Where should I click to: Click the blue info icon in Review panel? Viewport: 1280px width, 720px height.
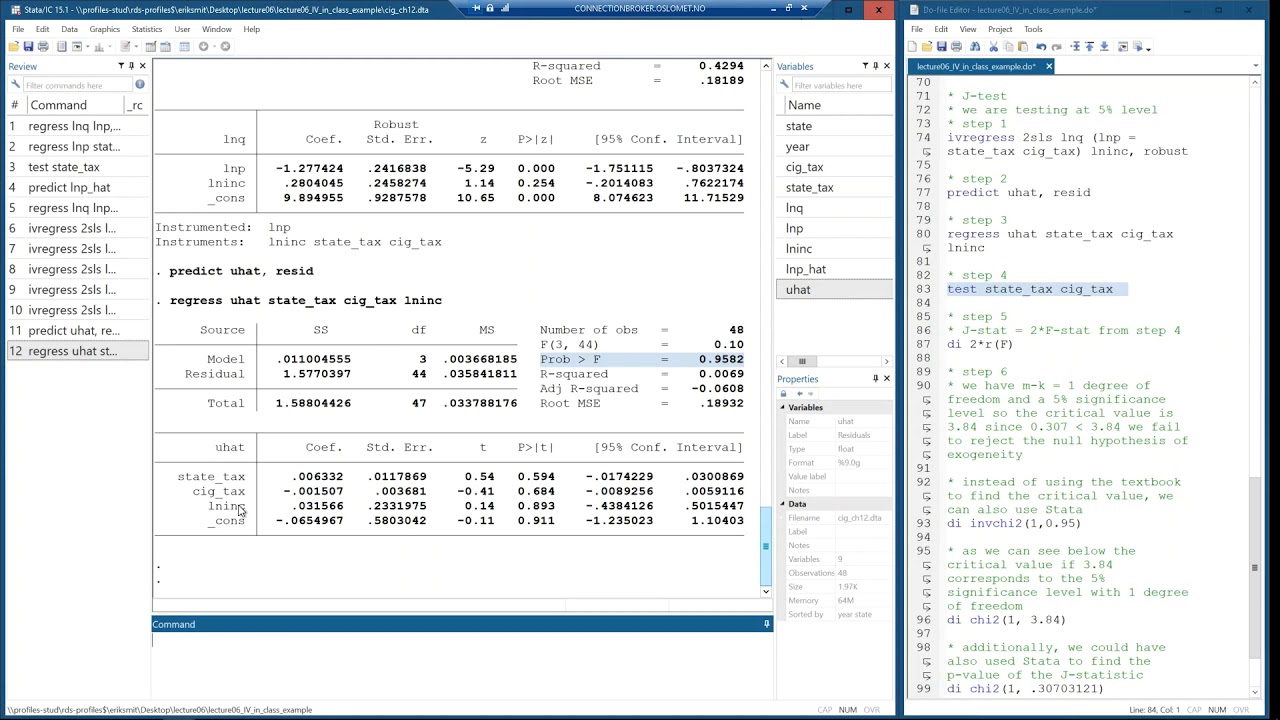140,84
